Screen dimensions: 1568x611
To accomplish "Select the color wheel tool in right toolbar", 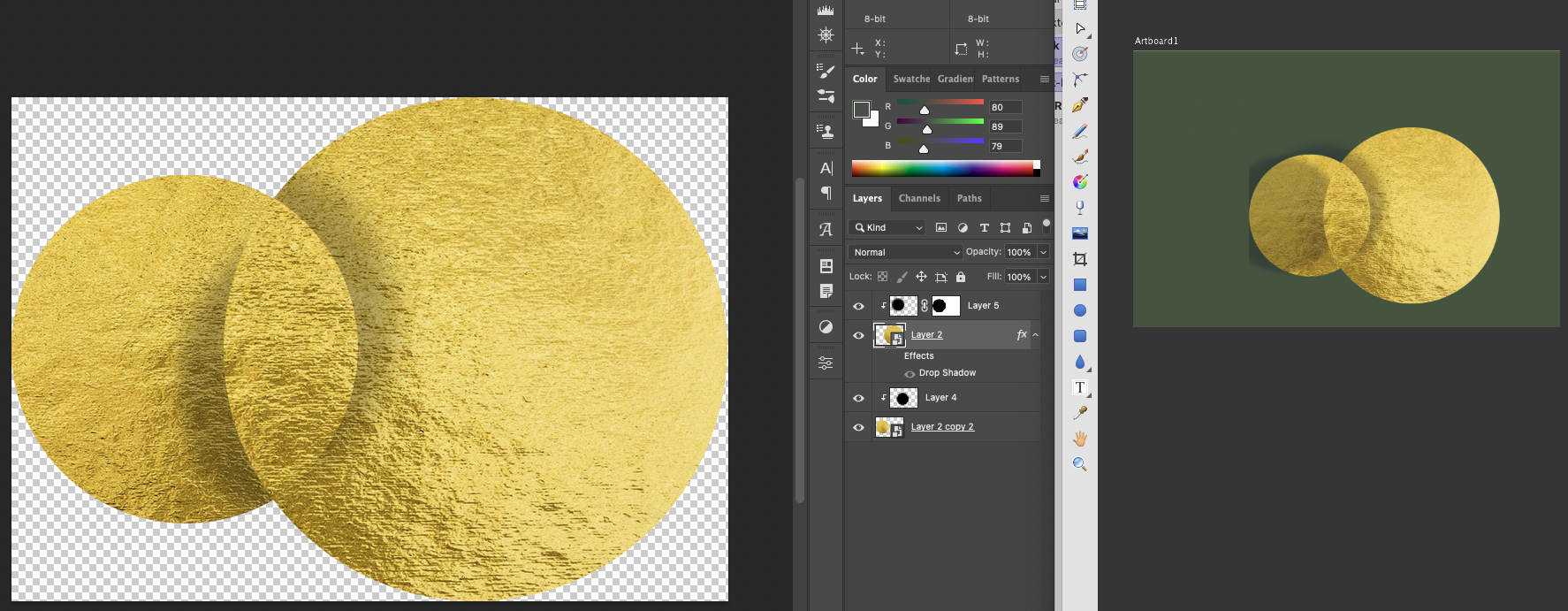I will pos(1080,182).
